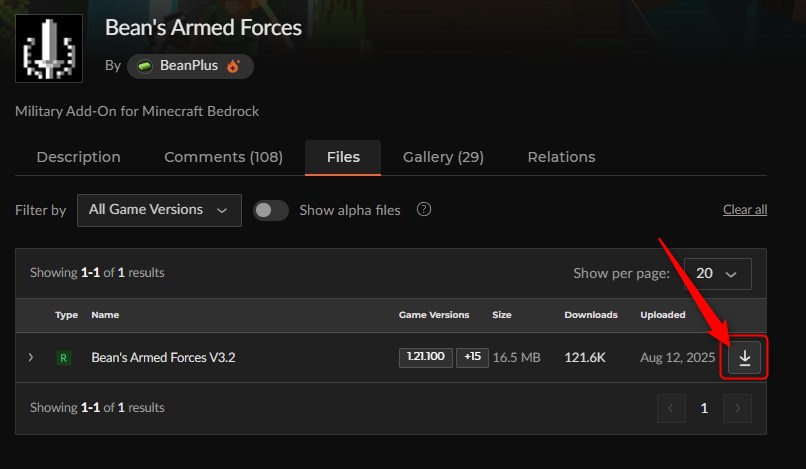Click the Game Versions column header
Viewport: 806px width, 469px height.
(434, 315)
